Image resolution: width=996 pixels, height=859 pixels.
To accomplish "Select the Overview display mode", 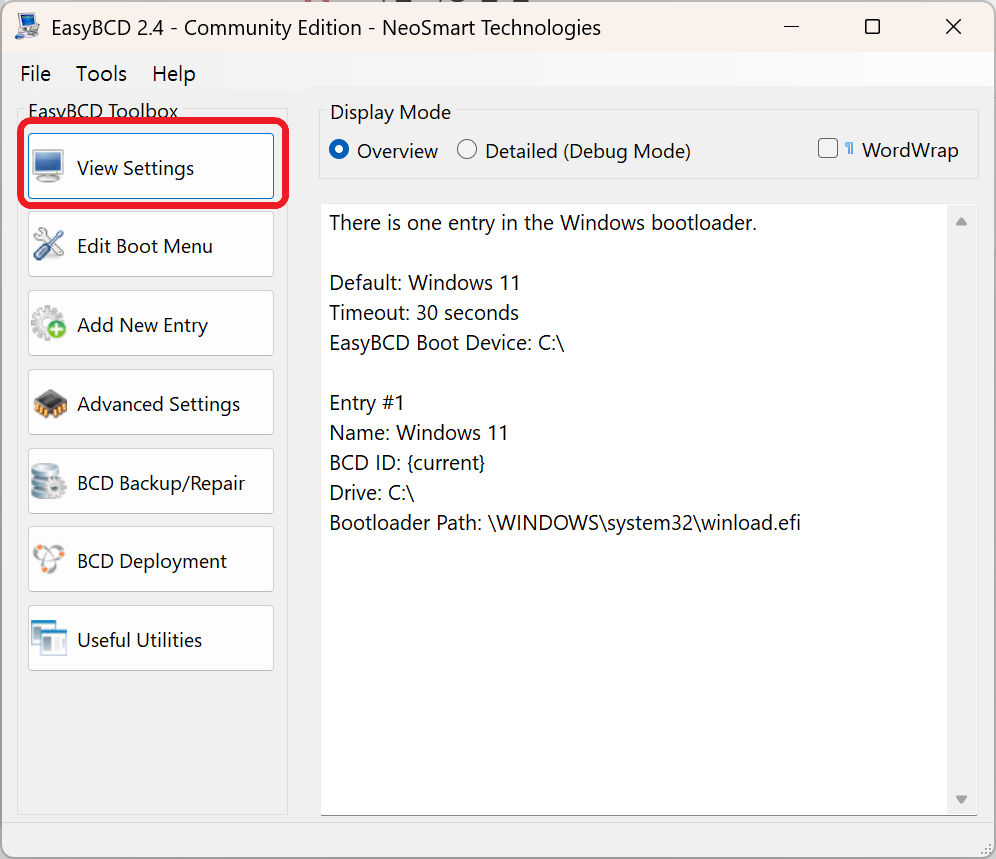I will pyautogui.click(x=340, y=150).
